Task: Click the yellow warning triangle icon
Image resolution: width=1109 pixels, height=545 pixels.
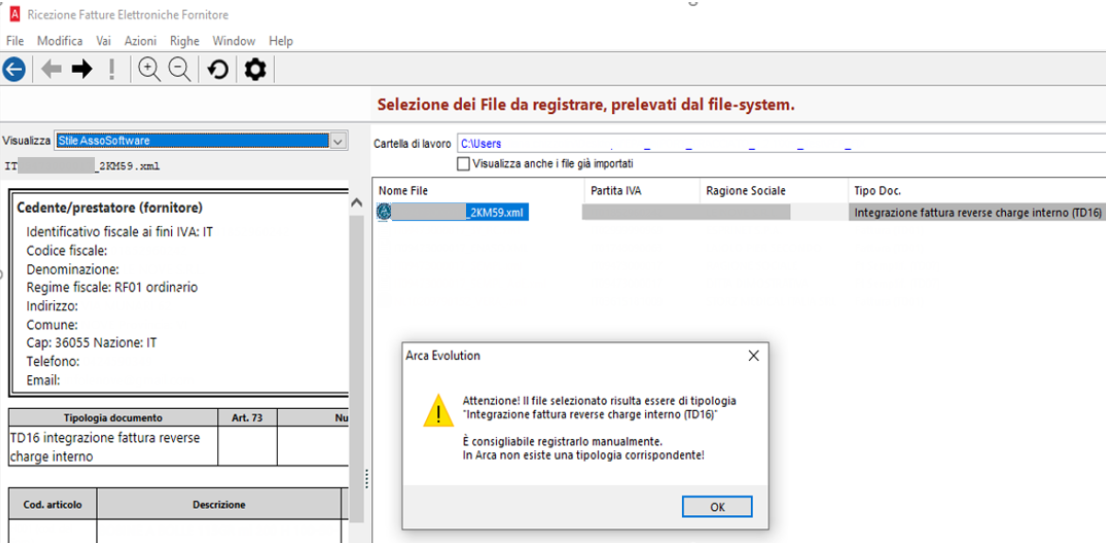Action: tap(439, 411)
